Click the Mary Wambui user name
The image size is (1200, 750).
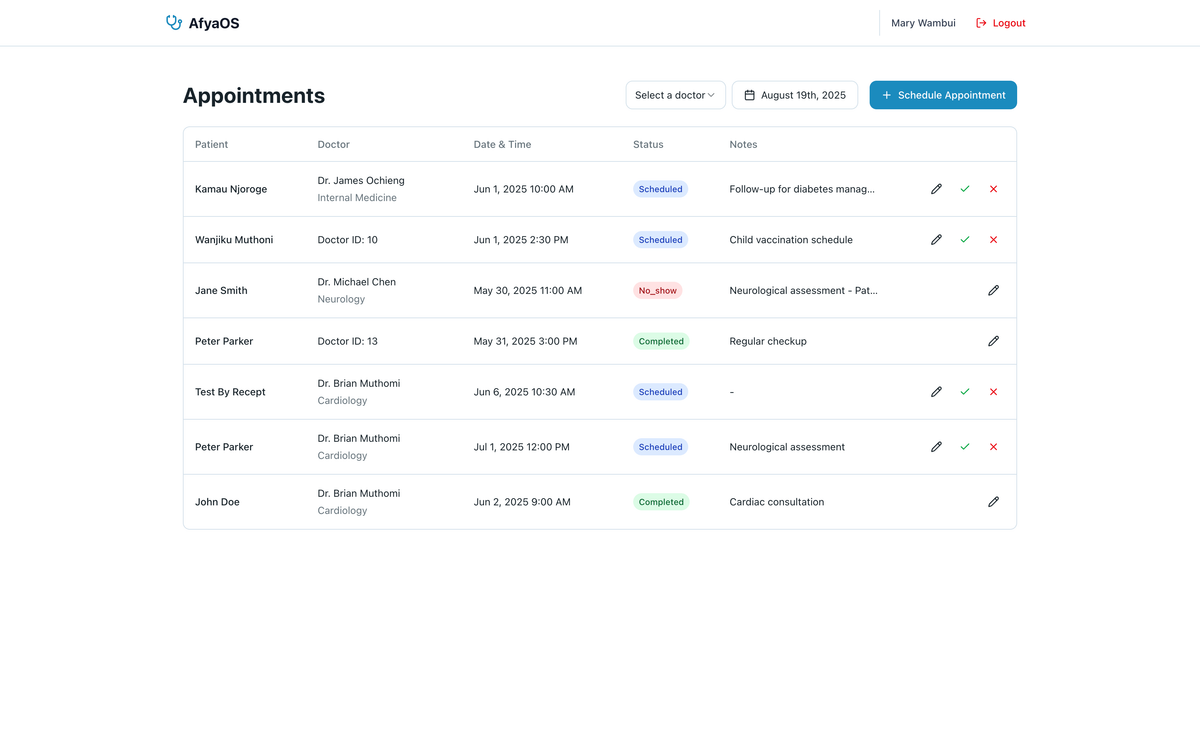coord(923,23)
